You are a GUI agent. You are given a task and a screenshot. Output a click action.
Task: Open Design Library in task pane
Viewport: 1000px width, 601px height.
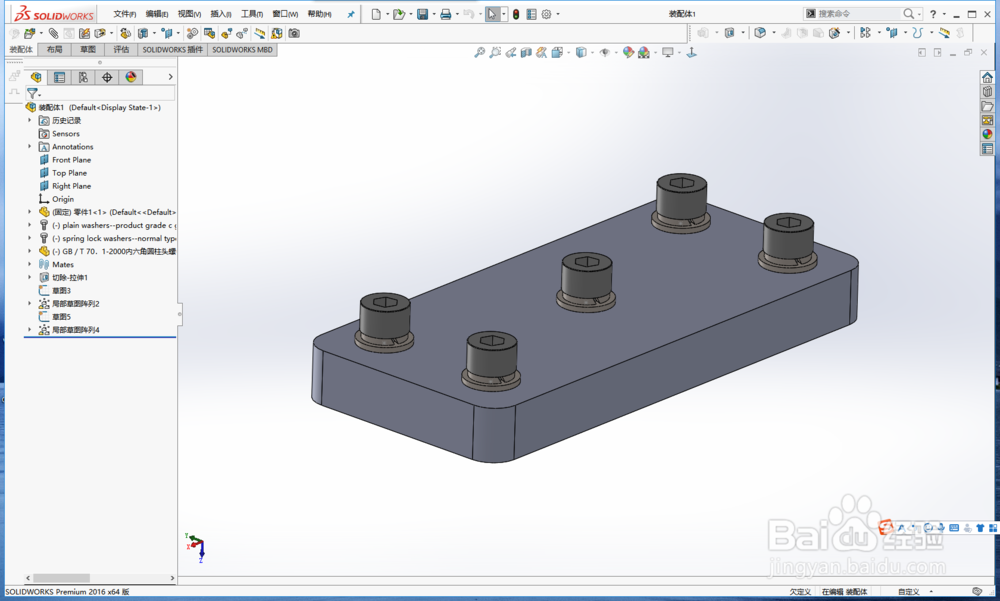tap(987, 91)
